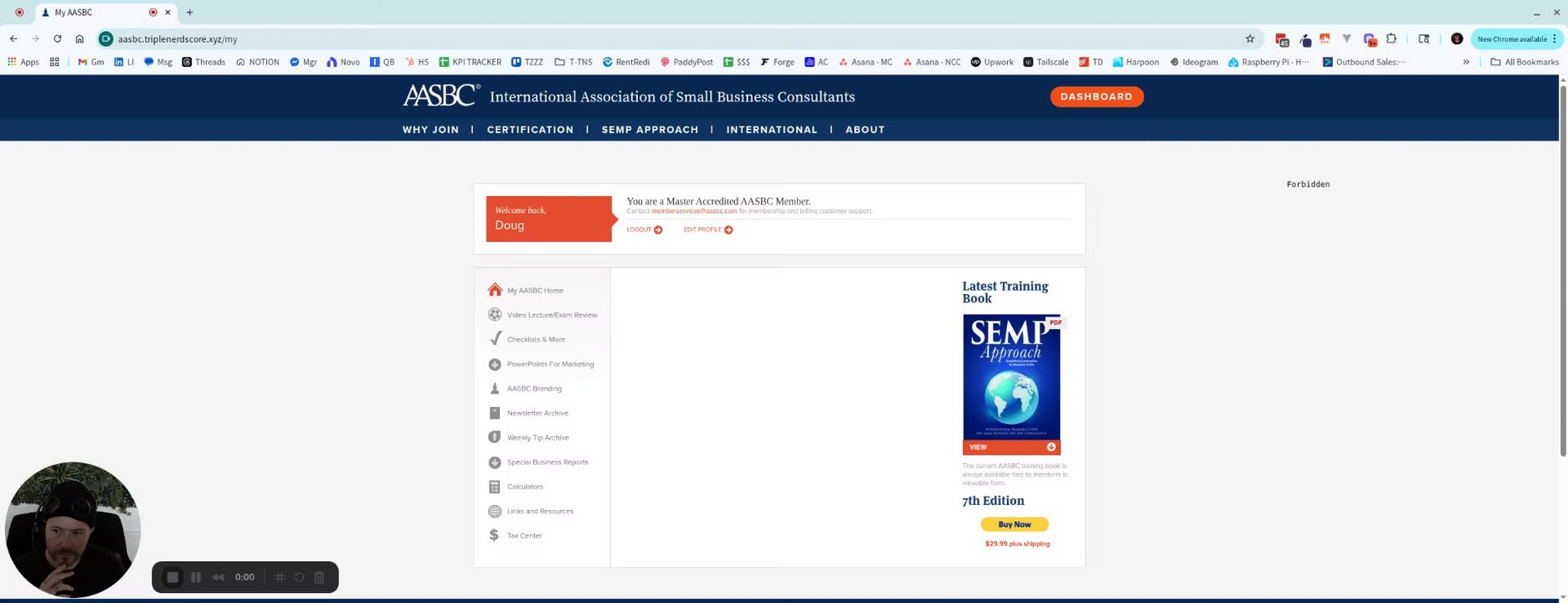Pause the screen recording

tap(196, 577)
